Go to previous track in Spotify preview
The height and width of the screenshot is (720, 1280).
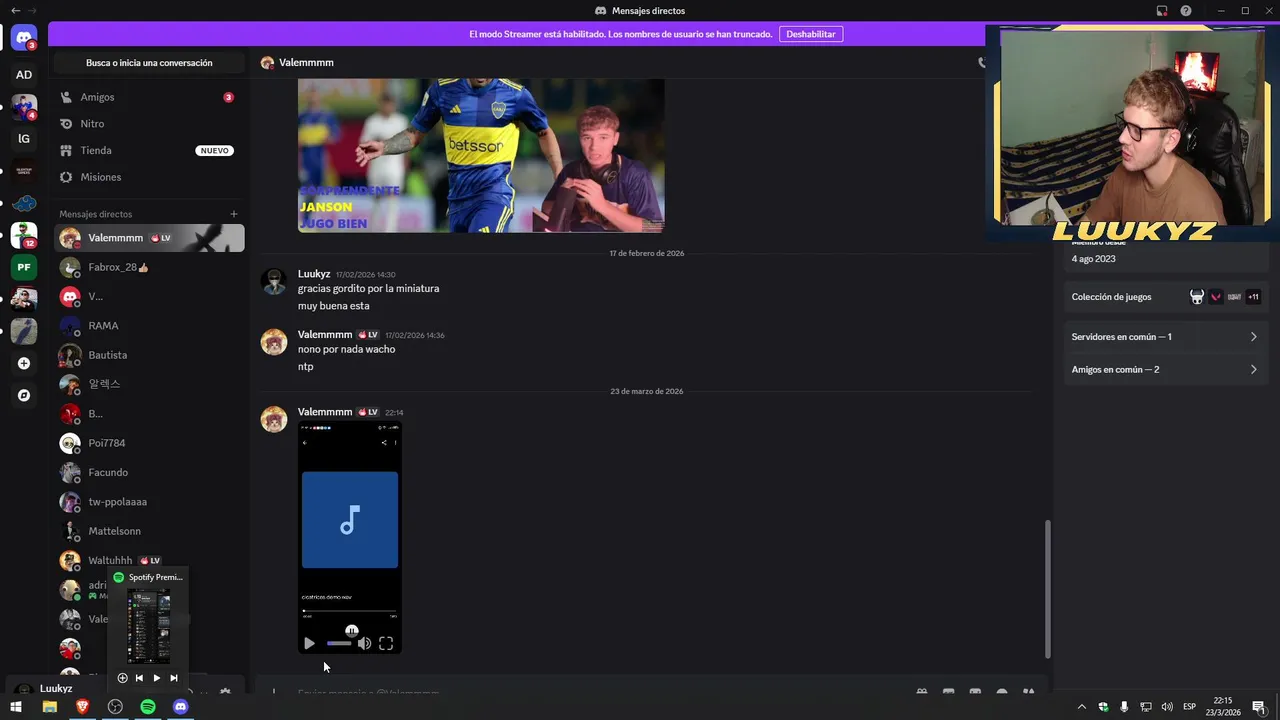[139, 678]
